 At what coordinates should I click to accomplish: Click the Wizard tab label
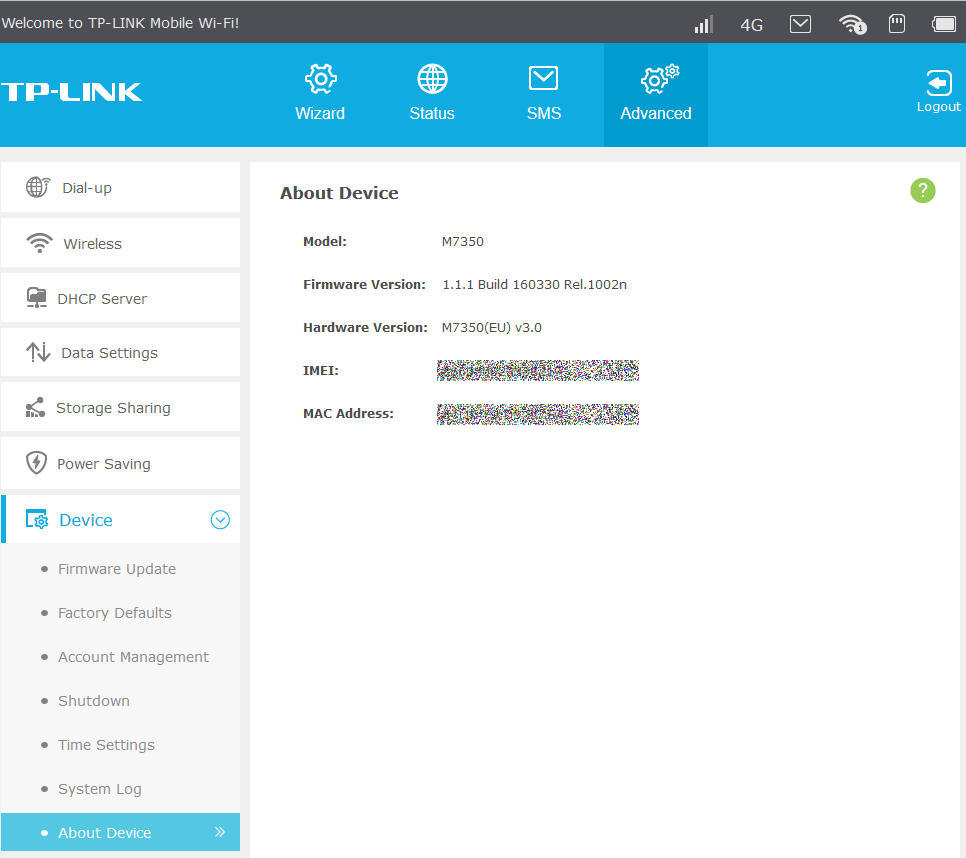pyautogui.click(x=320, y=113)
